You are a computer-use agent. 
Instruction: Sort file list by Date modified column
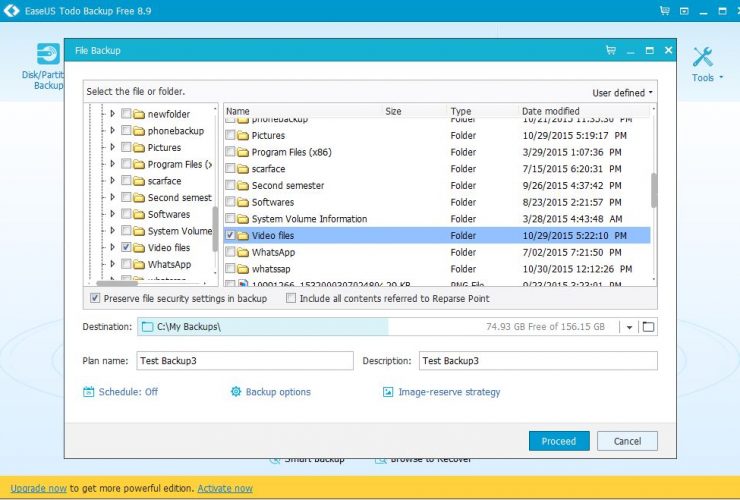pyautogui.click(x=550, y=111)
